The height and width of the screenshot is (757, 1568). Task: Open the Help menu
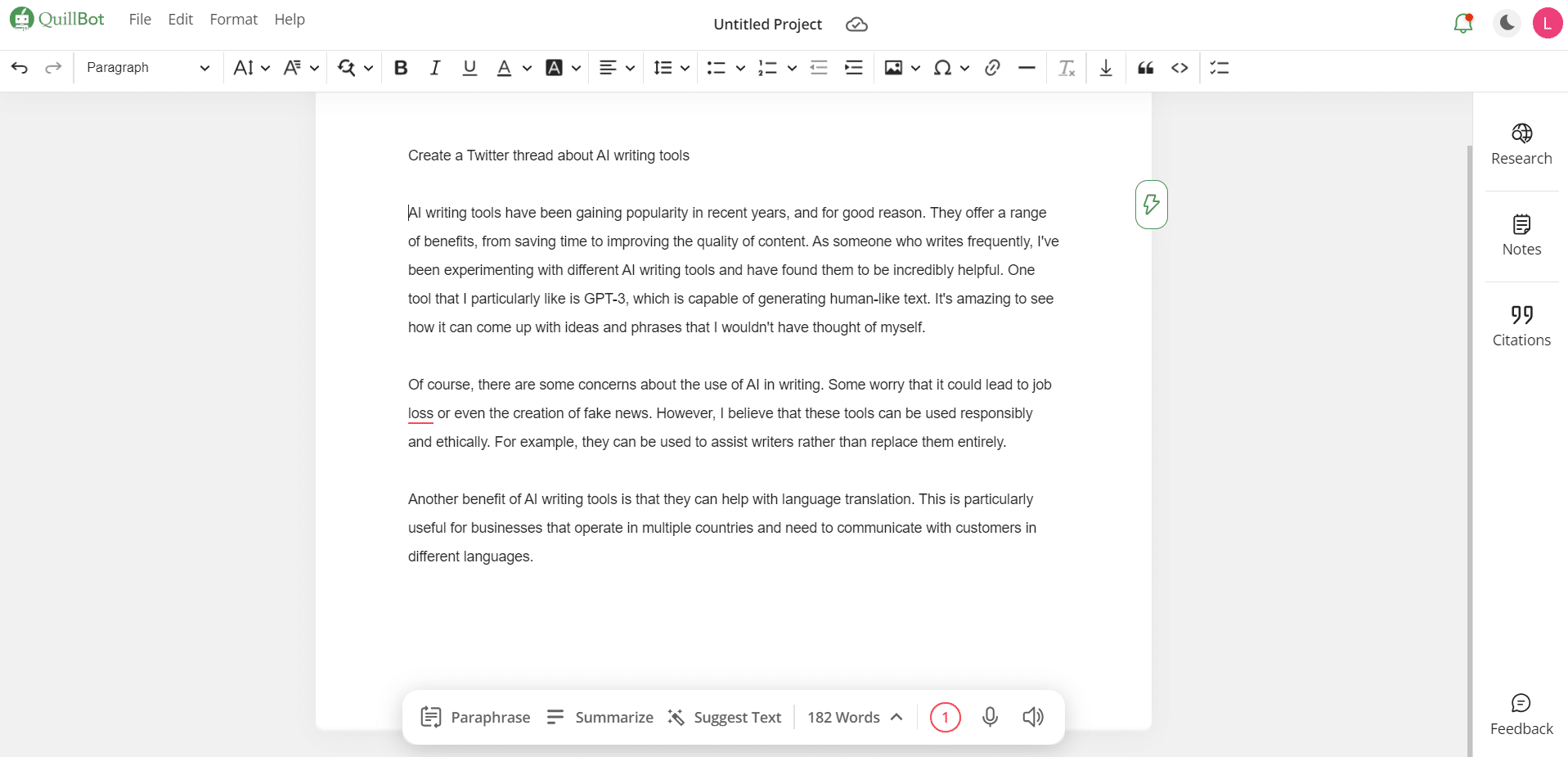(290, 19)
